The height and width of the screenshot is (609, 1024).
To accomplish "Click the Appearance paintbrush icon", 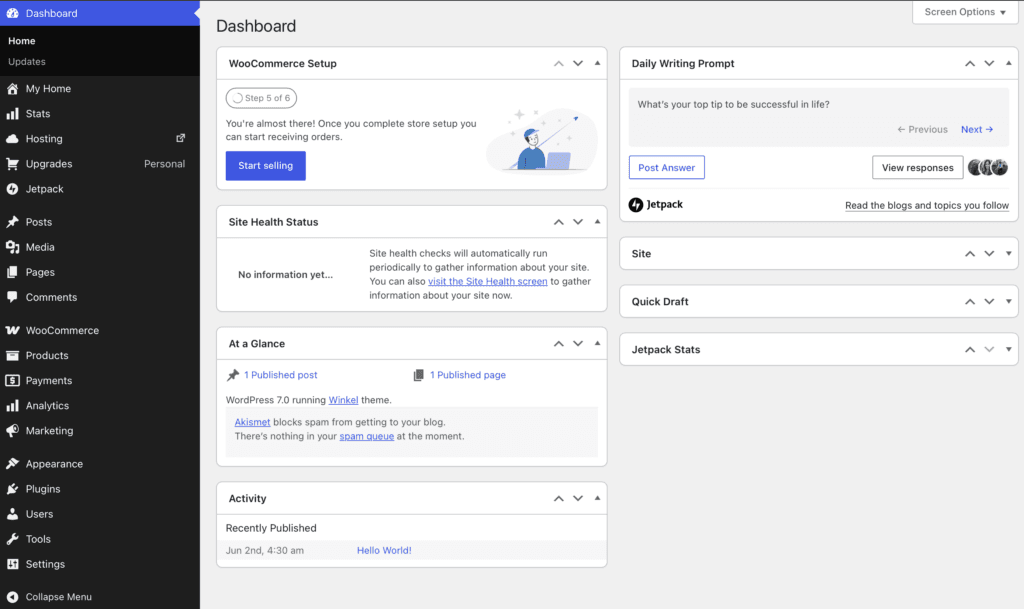I will pos(12,464).
